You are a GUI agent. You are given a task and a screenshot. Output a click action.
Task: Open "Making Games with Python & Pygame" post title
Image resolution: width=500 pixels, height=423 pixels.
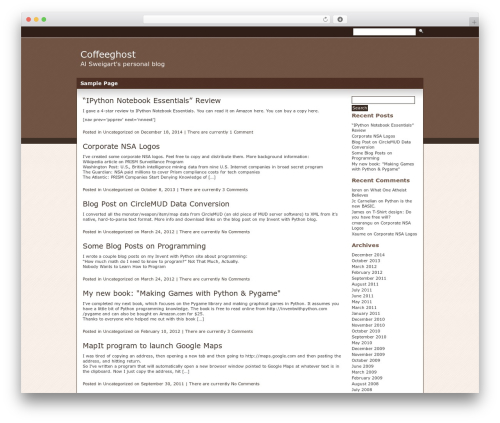181,293
